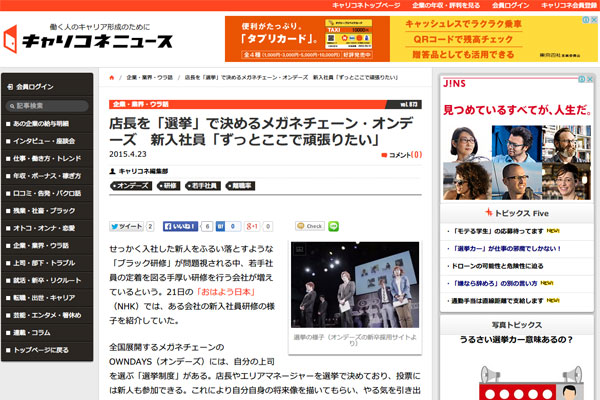This screenshot has height=400, width=600.
Task: Select トップページに戻る in the sidebar
Action: (x=47, y=350)
